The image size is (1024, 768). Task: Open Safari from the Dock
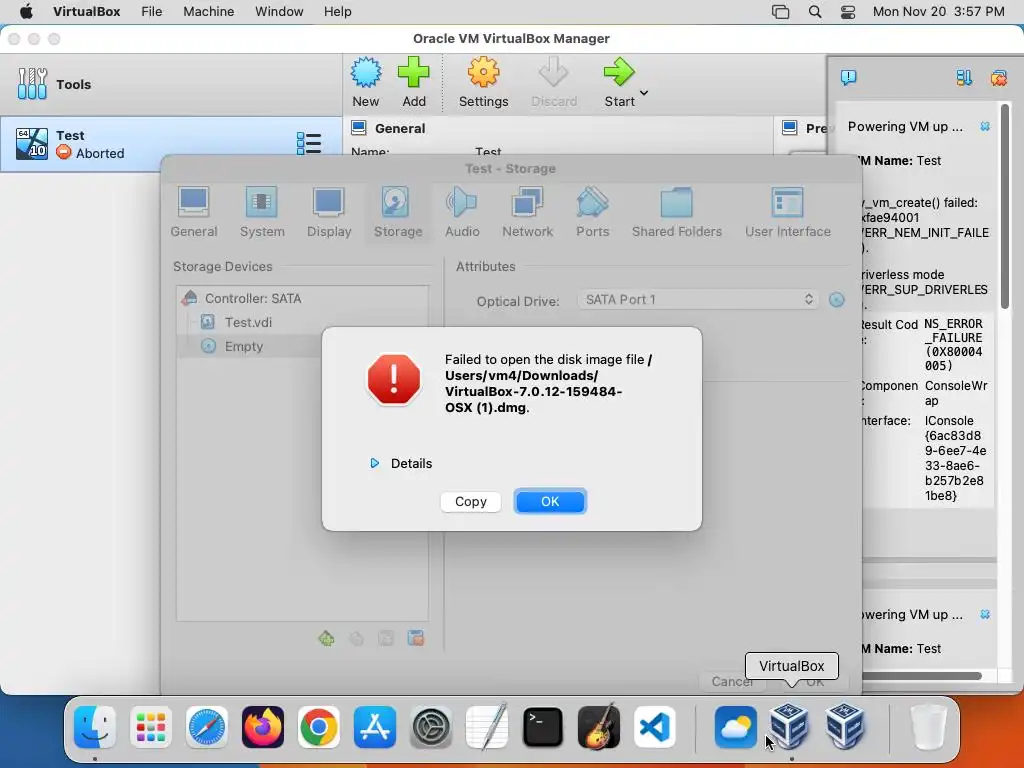pos(207,727)
